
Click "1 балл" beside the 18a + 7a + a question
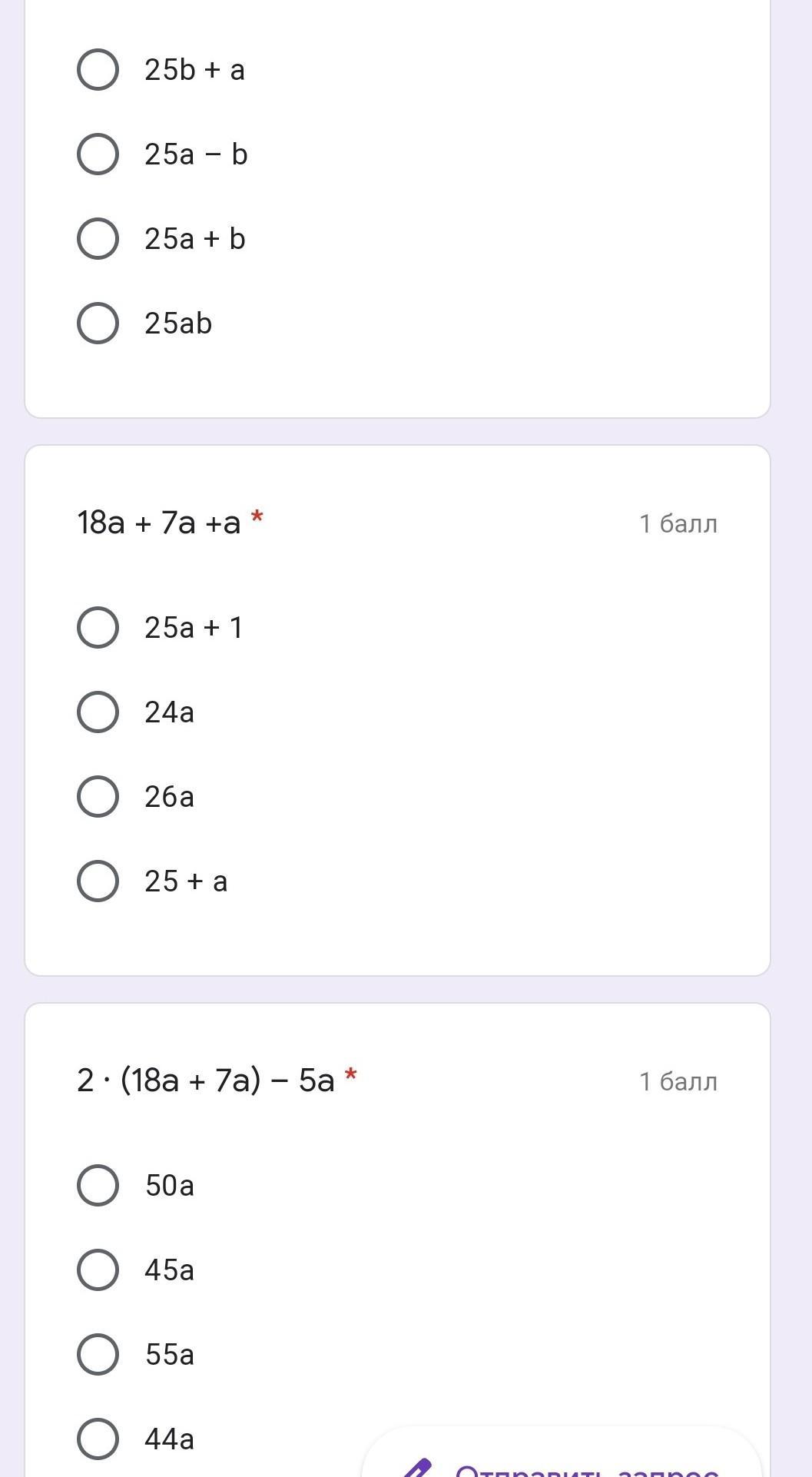coord(678,524)
